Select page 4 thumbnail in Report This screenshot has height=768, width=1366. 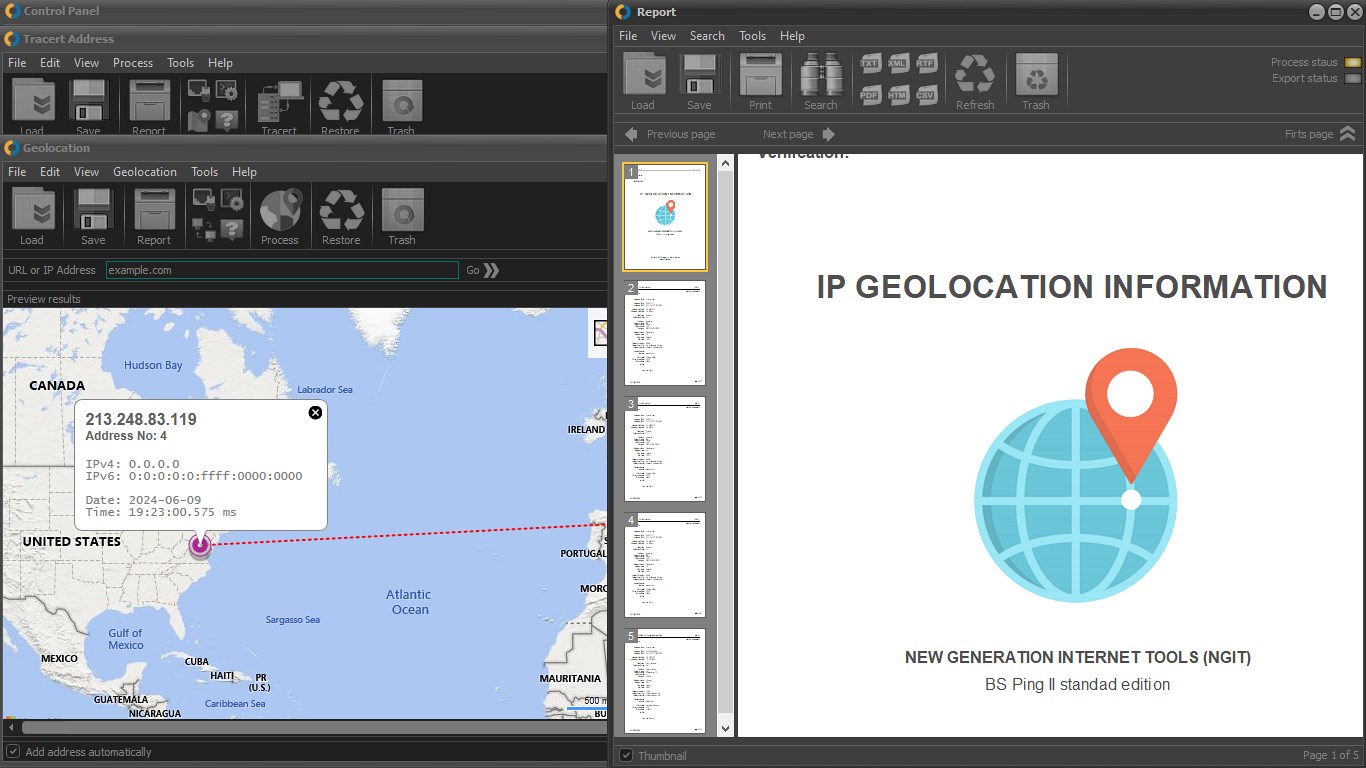coord(665,565)
